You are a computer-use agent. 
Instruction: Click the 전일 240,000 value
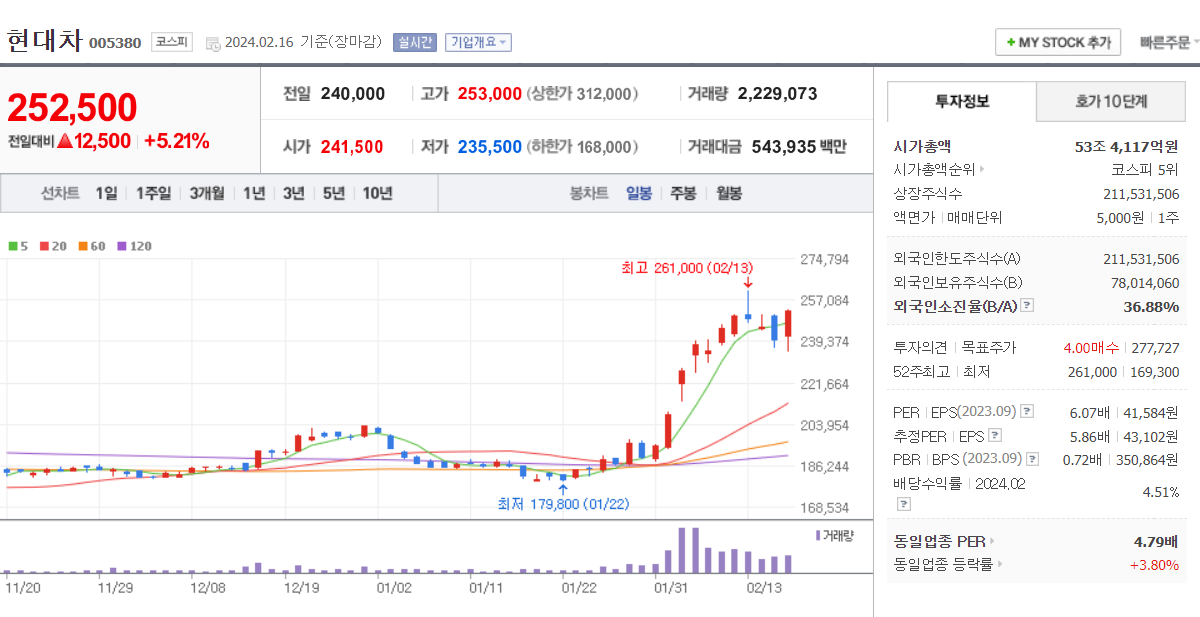(x=352, y=94)
